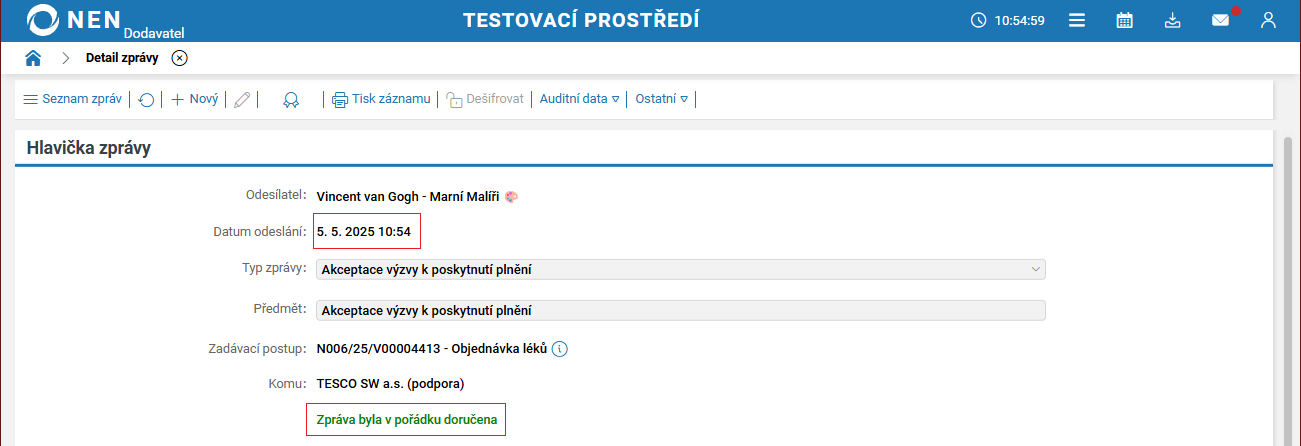The width and height of the screenshot is (1301, 446).
Task: Click the Tisk záznamu button
Action: click(381, 99)
